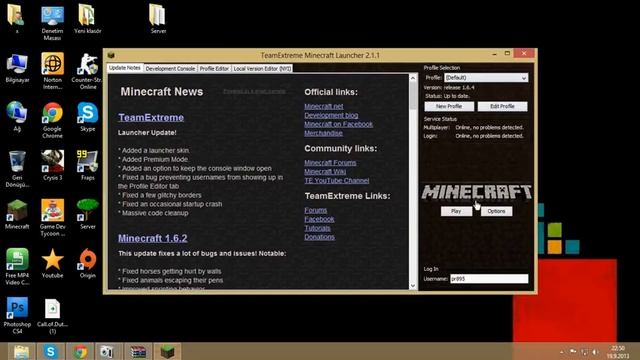Click the volume icon in system tray

[595, 352]
